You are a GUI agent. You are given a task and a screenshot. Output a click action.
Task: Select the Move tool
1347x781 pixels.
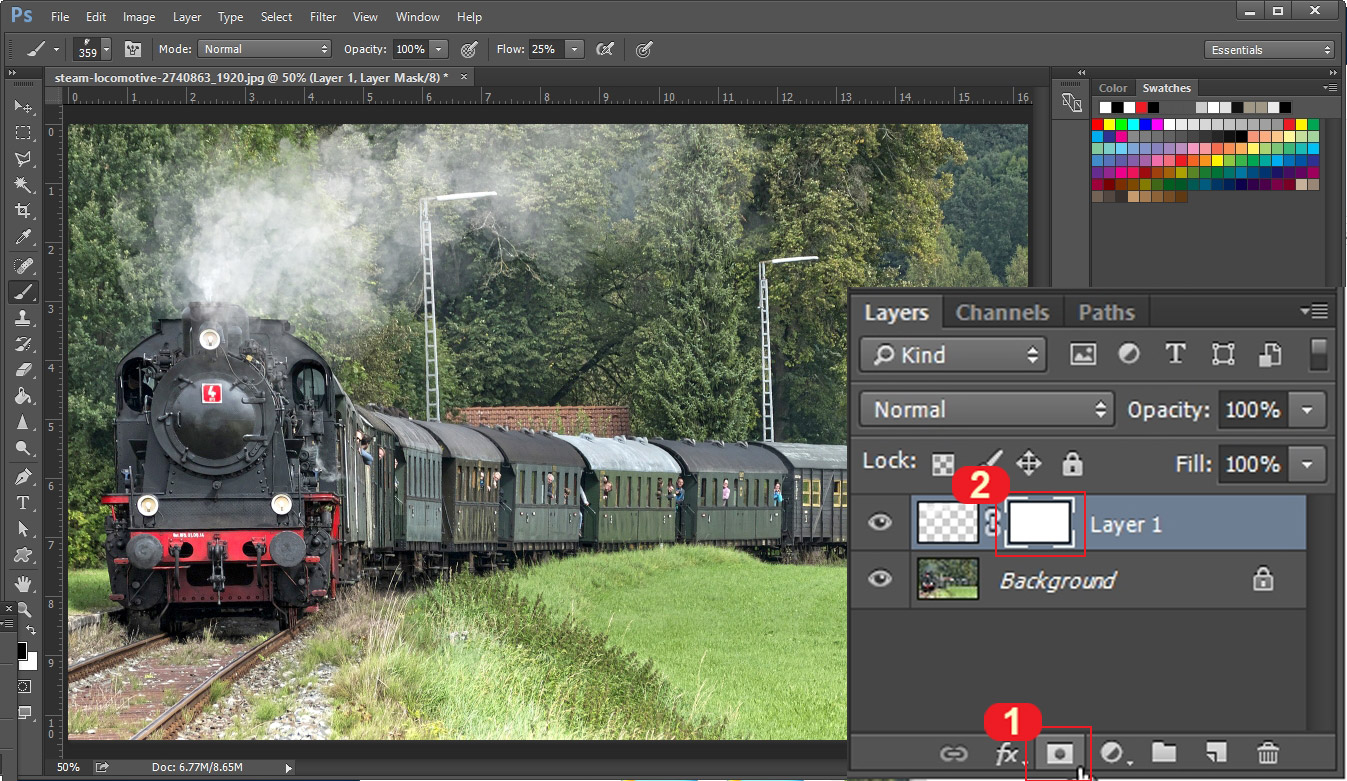pos(23,106)
